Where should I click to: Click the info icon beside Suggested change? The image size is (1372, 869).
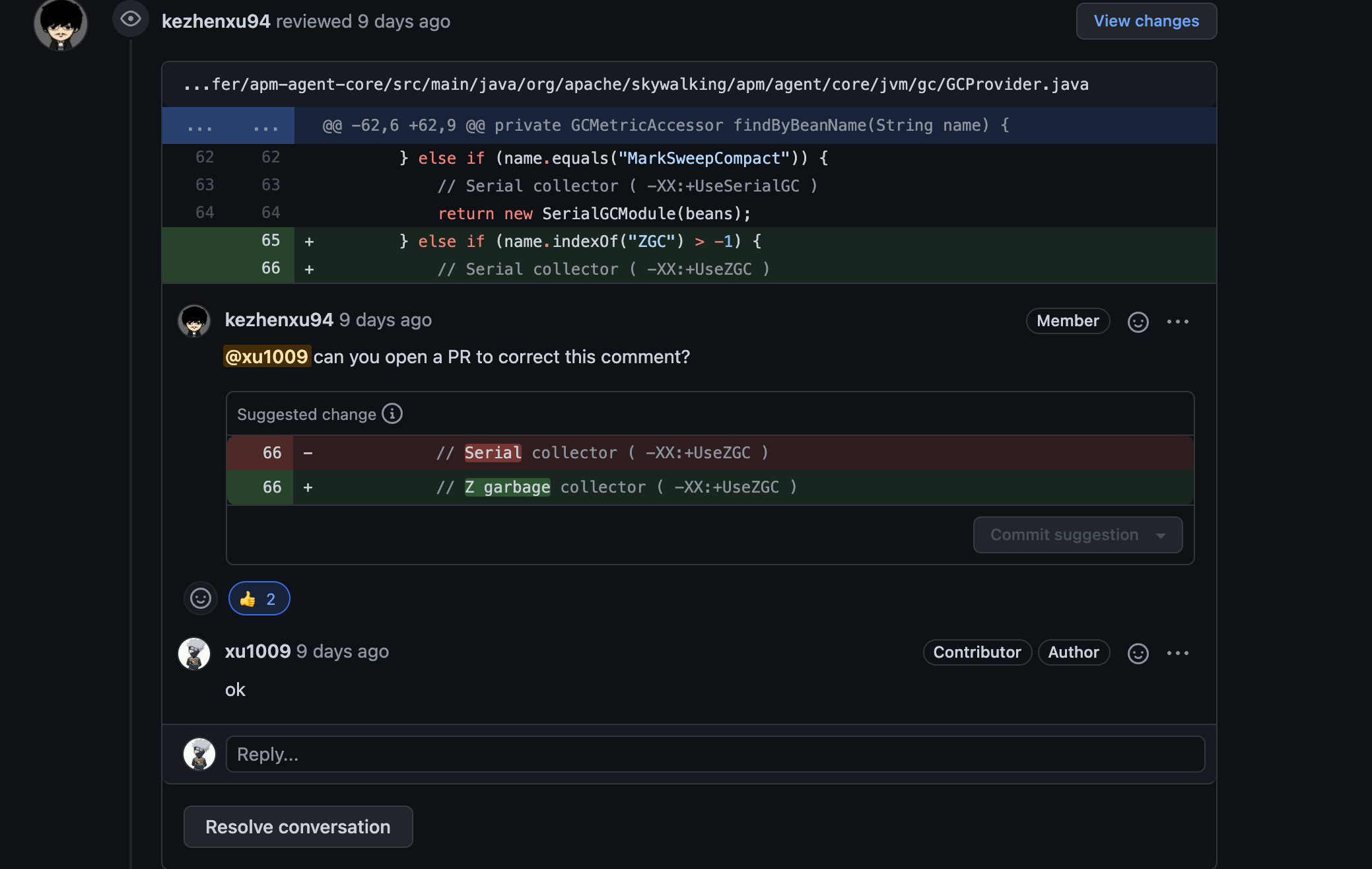click(392, 413)
